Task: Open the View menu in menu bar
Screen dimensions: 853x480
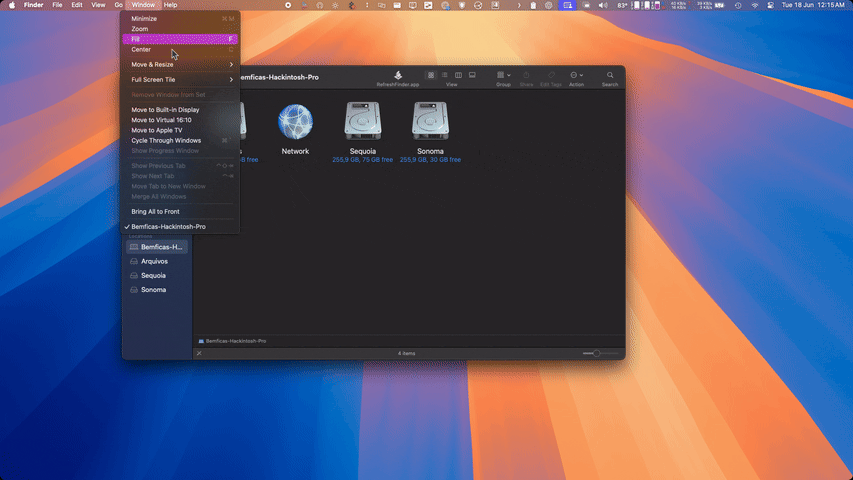Action: click(98, 5)
